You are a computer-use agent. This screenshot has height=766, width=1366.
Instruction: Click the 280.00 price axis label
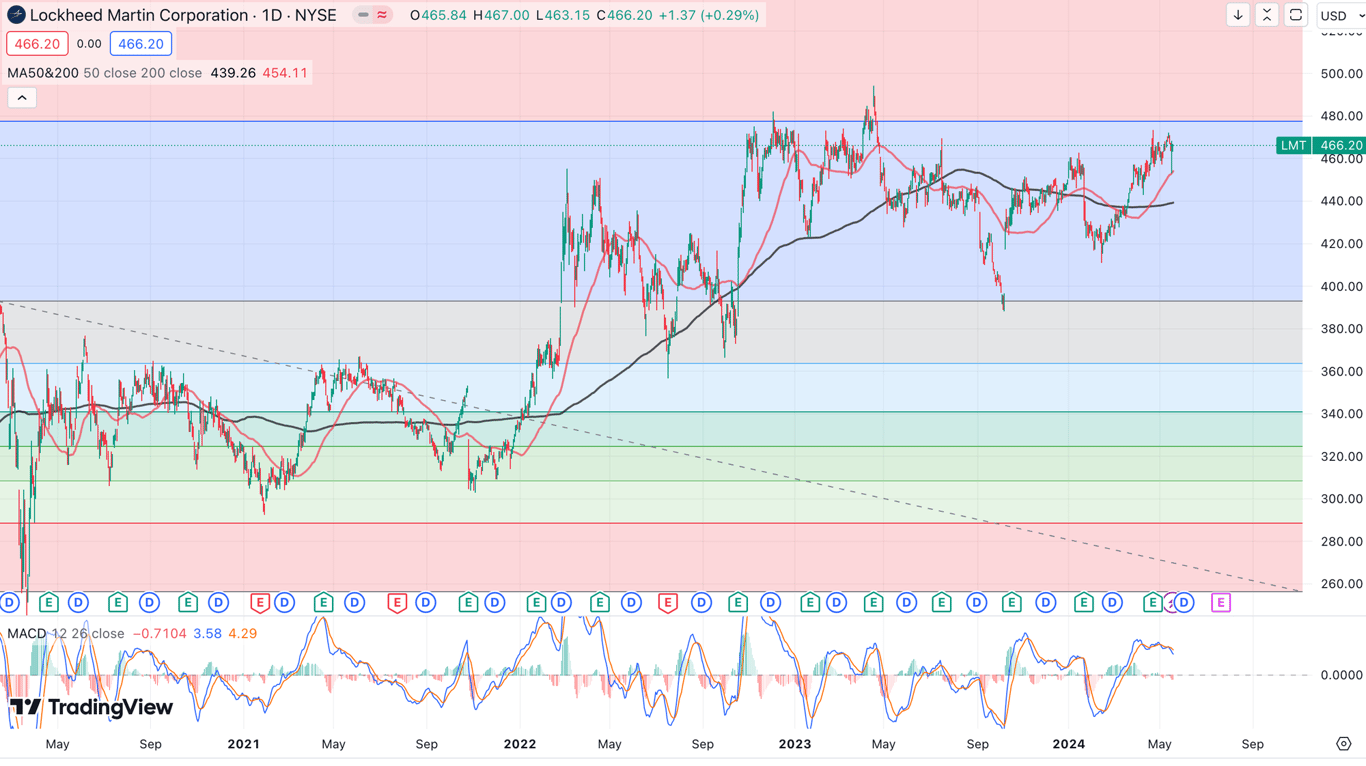pos(1341,541)
